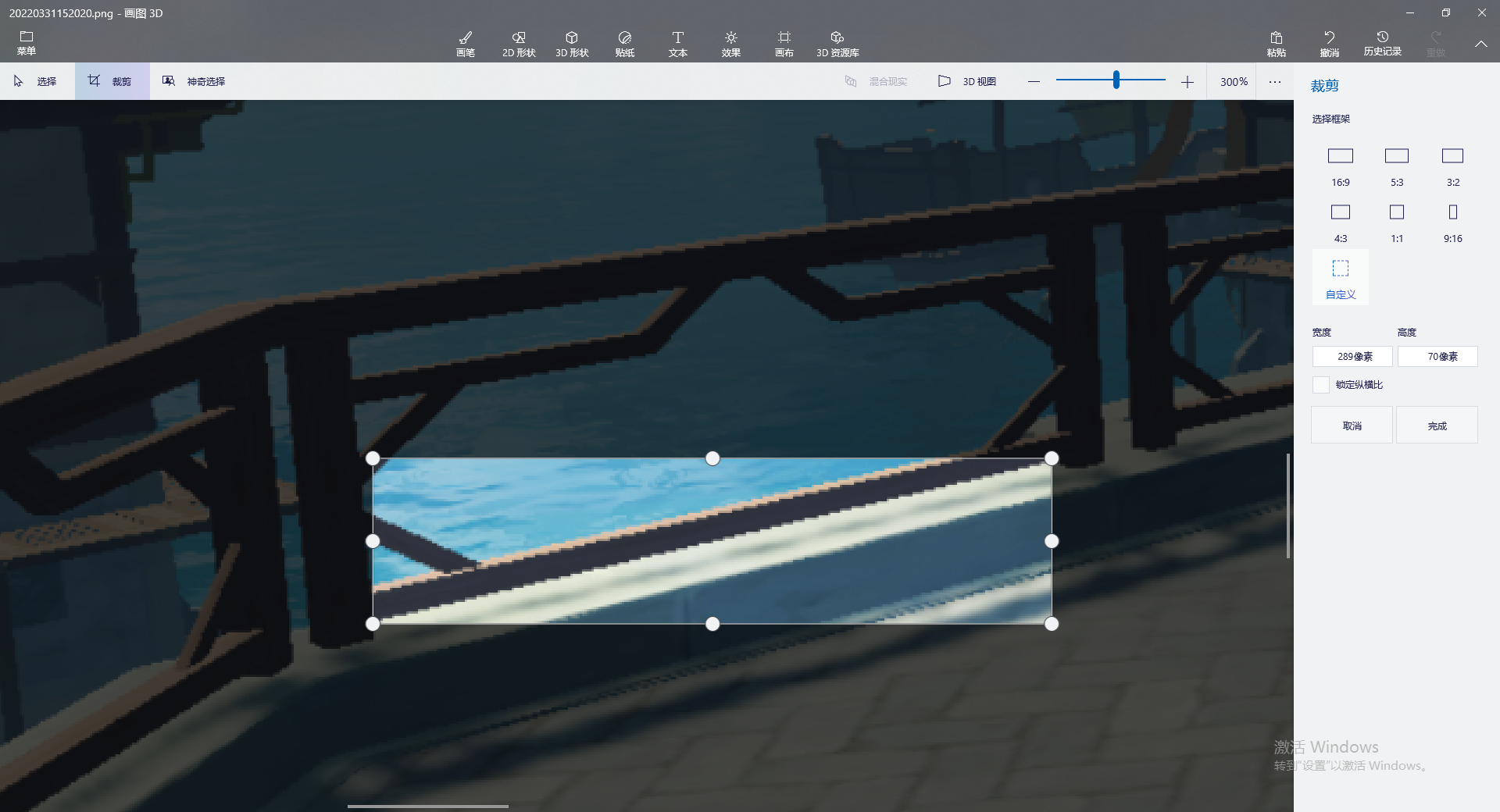Choose the 9:16 portrait crop frame
This screenshot has height=812, width=1500.
click(x=1453, y=223)
